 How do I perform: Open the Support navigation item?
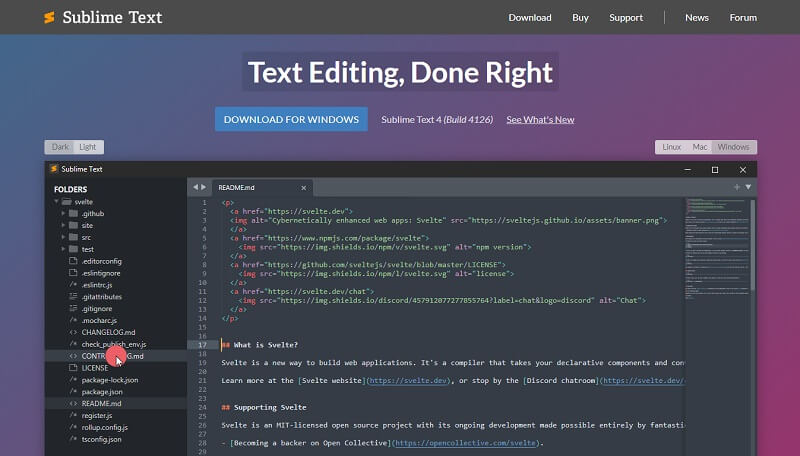click(626, 18)
